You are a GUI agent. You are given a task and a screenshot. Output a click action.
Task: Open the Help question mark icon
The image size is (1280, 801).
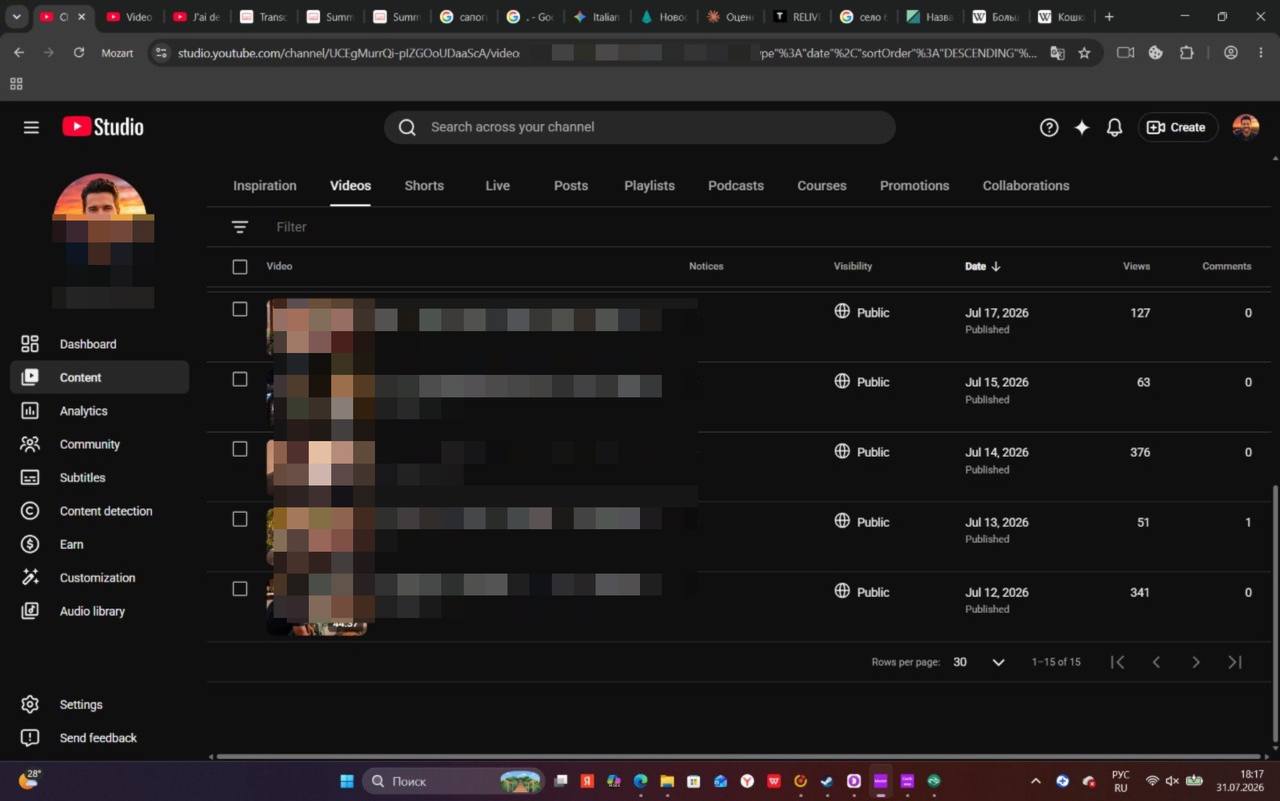tap(1049, 127)
